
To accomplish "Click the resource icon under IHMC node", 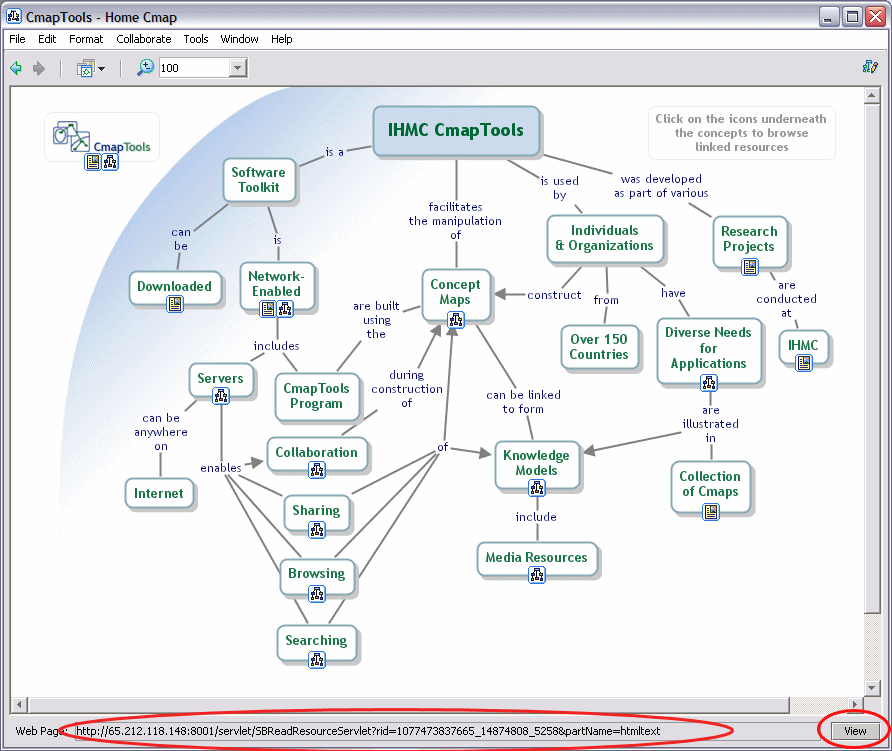I will (803, 363).
